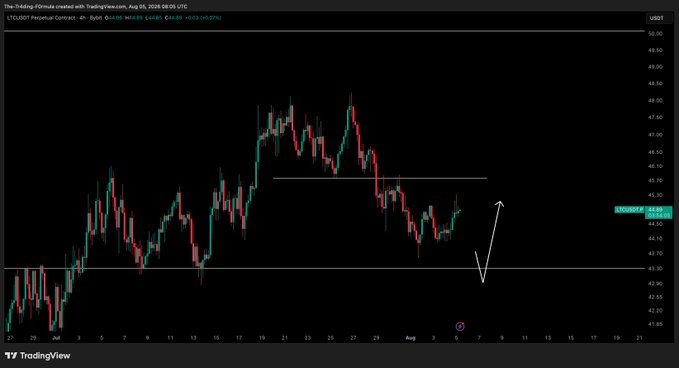Click the 48.00 price axis label
679x368 pixels.
point(655,100)
